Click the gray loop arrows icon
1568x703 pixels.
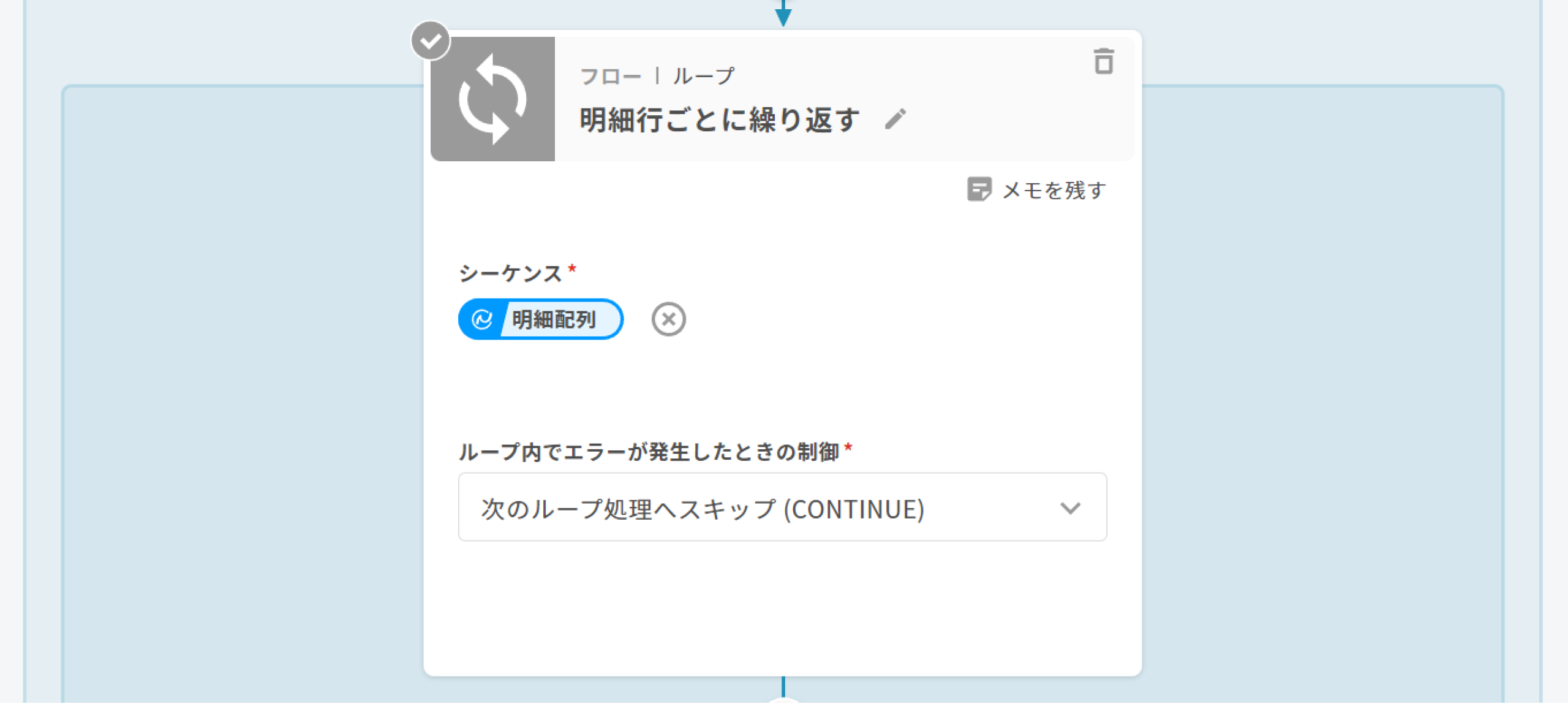[x=492, y=99]
